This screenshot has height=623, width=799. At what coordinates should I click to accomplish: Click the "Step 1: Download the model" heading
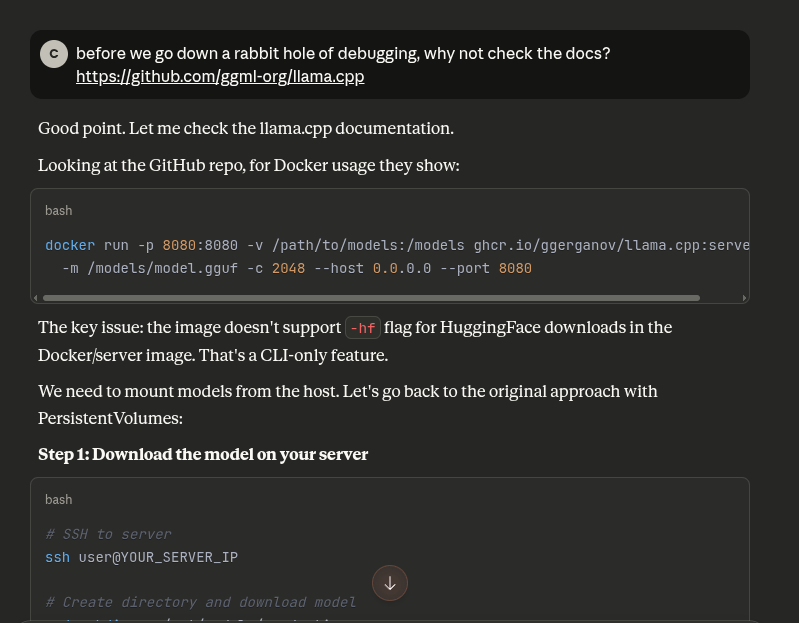point(203,454)
